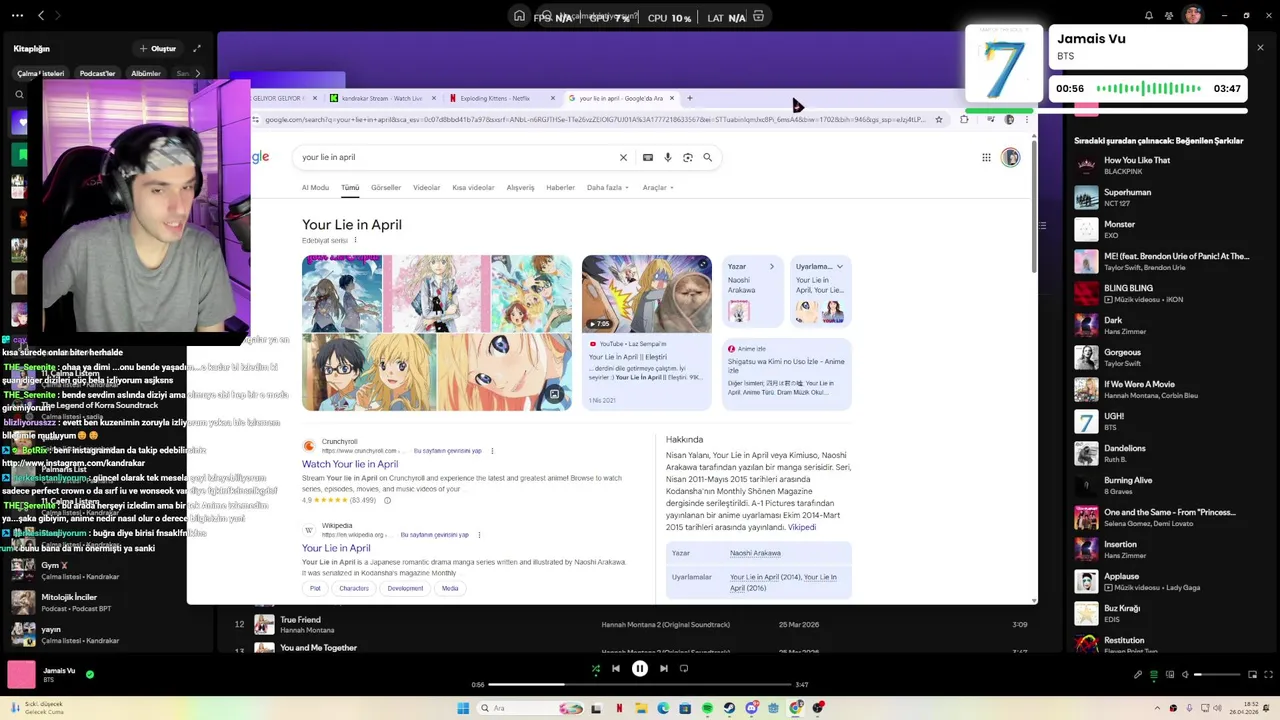Viewport: 1280px width, 720px height.
Task: Click the Characters chip under Wikipedia
Action: (354, 588)
